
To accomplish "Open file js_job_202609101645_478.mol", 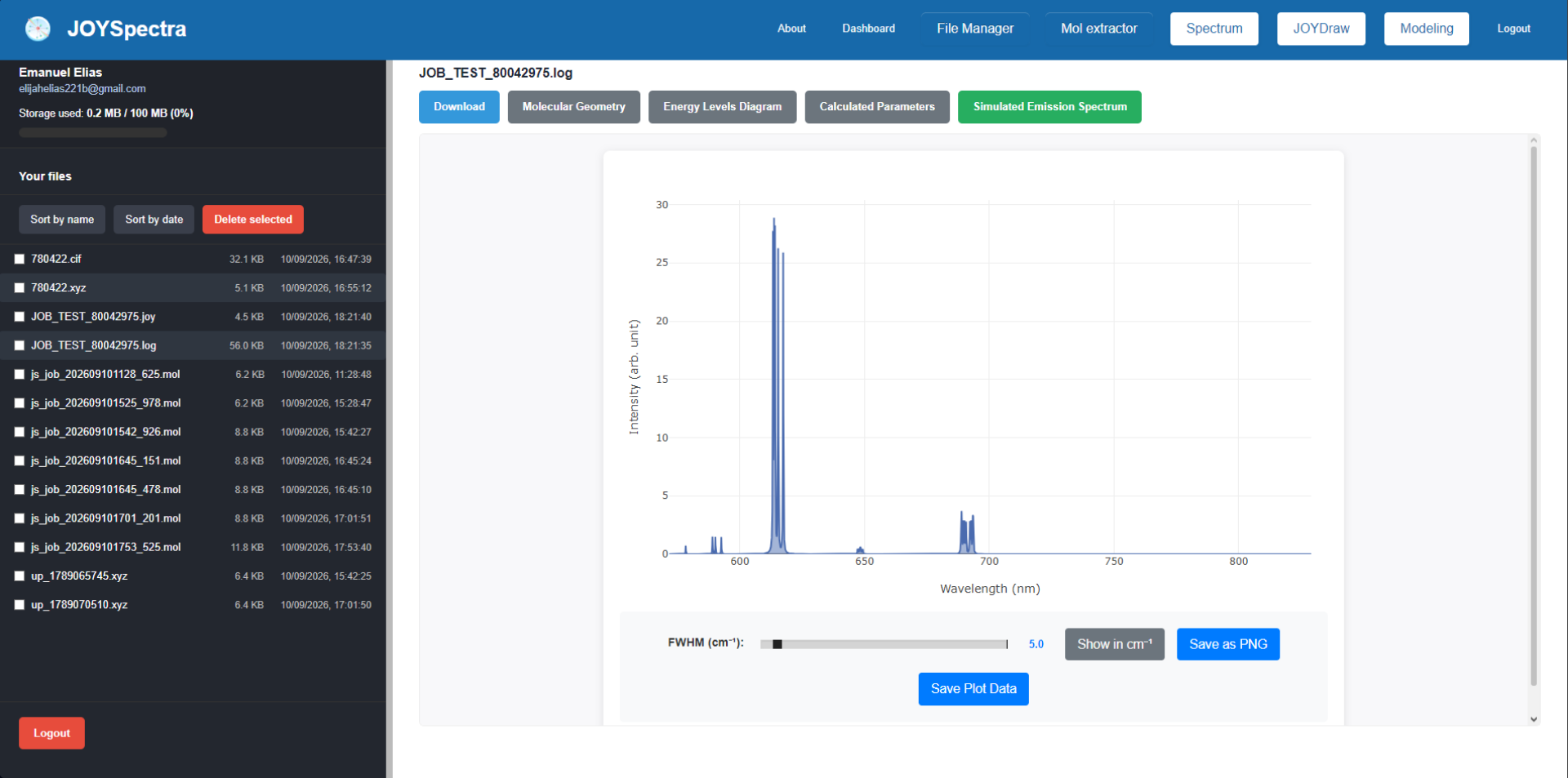I will [x=106, y=490].
